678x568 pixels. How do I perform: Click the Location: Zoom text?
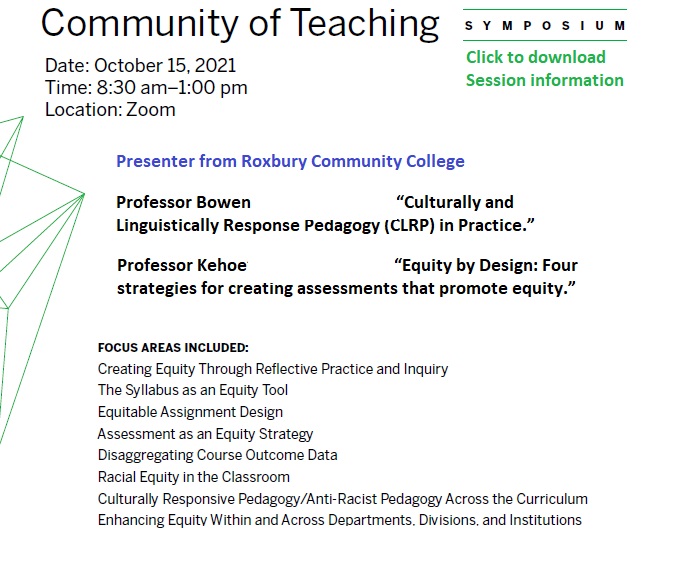point(110,110)
